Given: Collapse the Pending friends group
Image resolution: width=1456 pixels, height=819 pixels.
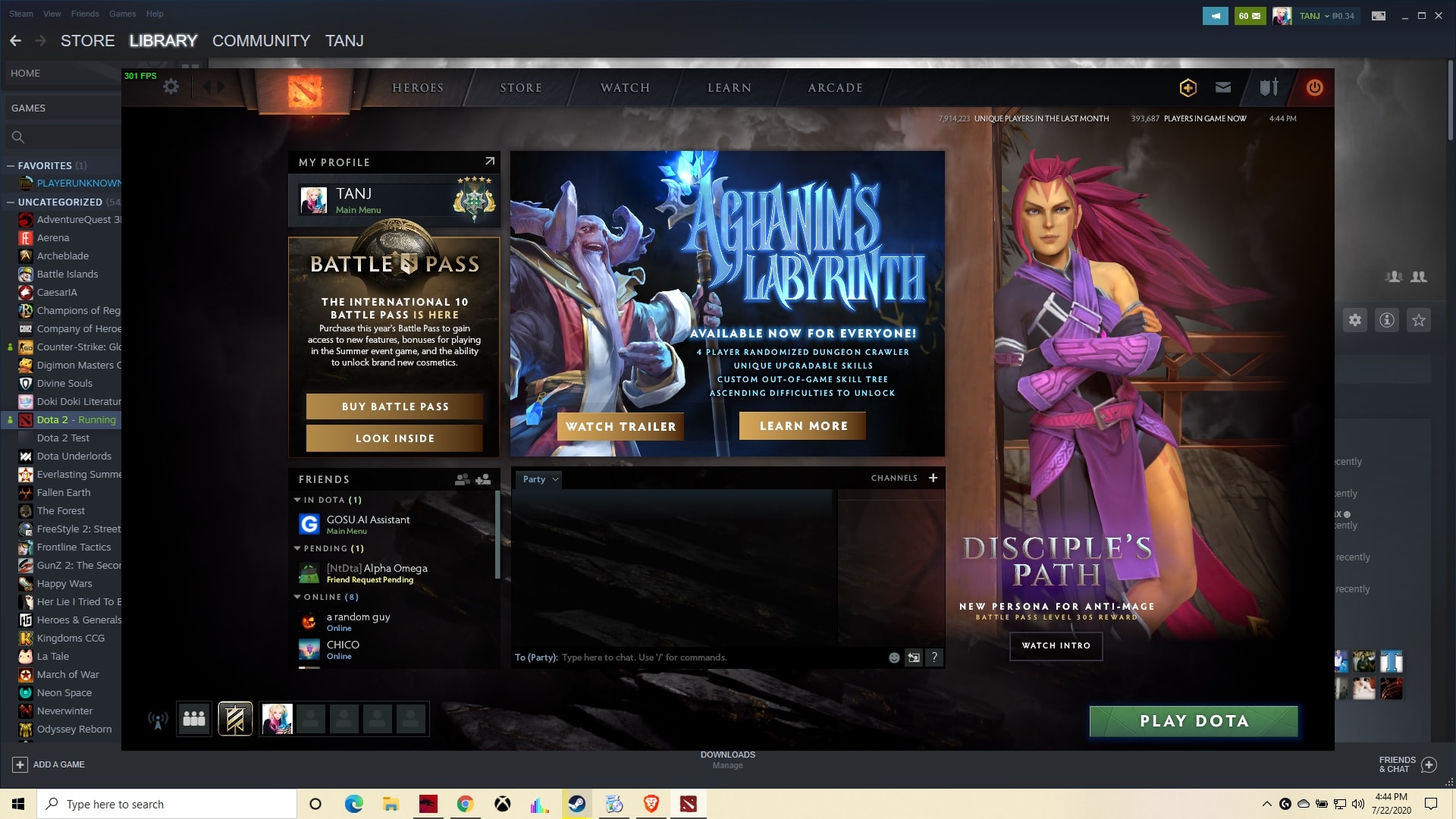Looking at the screenshot, I should click(x=297, y=548).
